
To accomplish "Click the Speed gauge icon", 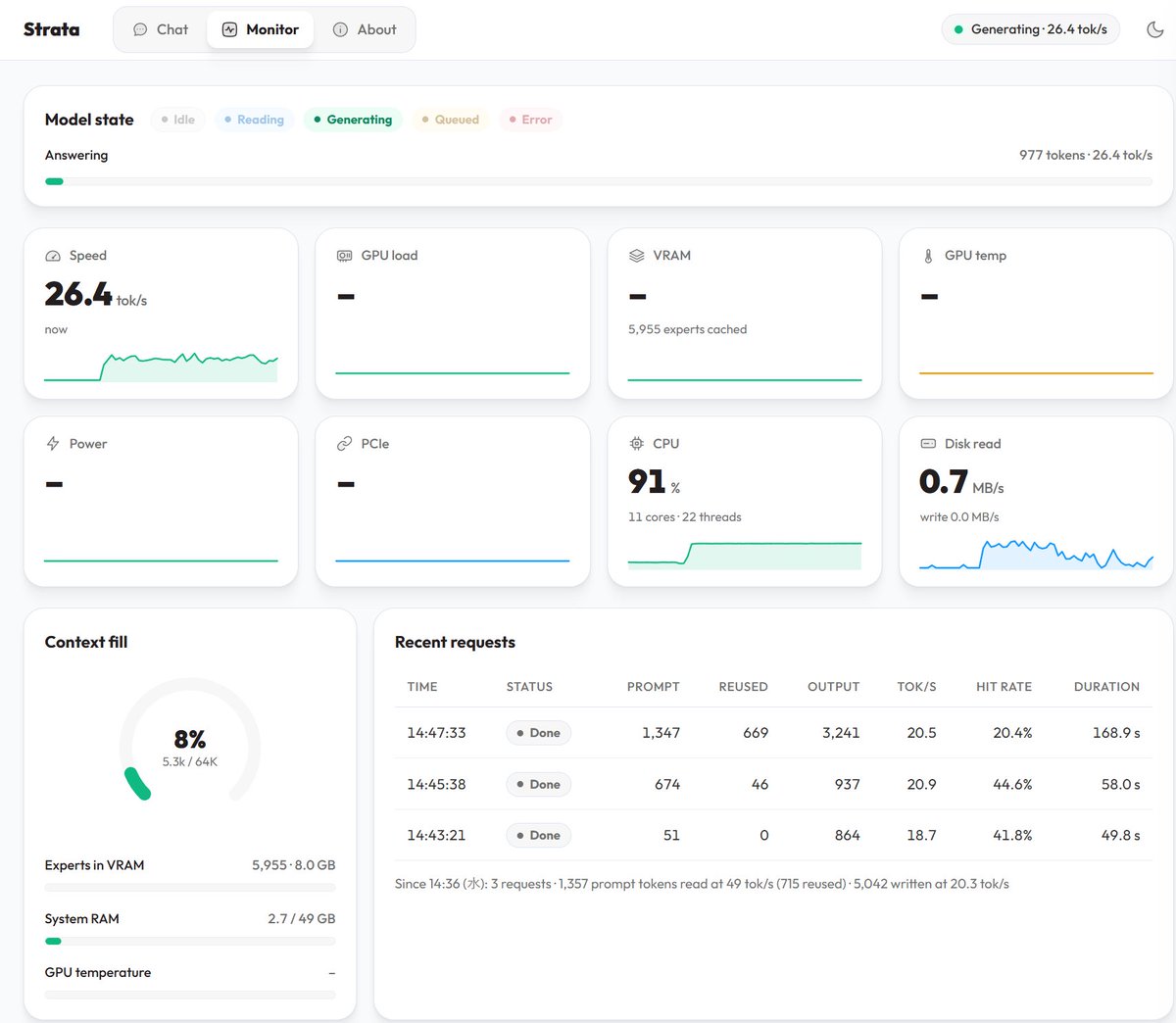I will pyautogui.click(x=53, y=256).
